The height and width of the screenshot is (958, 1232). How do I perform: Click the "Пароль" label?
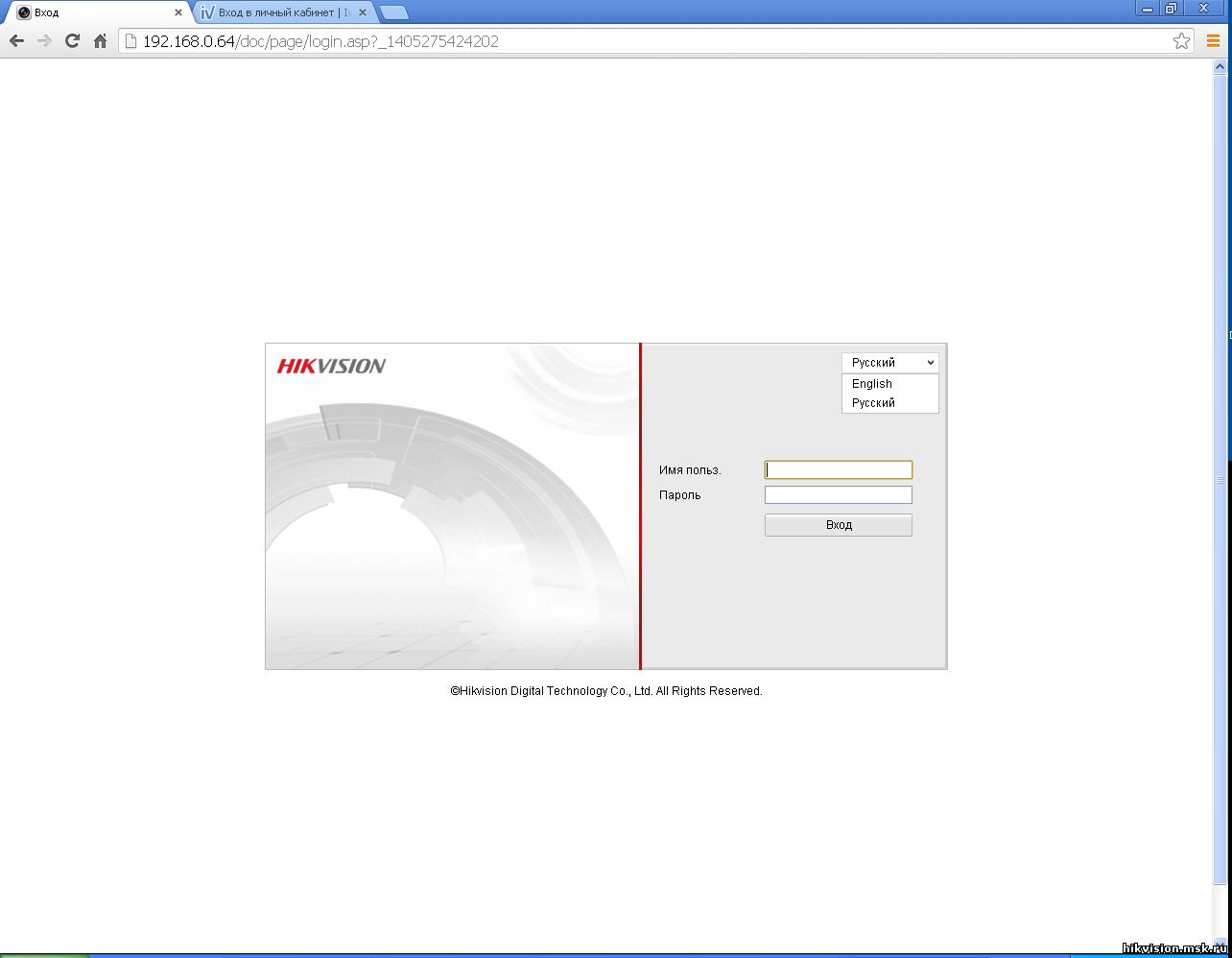tap(680, 495)
